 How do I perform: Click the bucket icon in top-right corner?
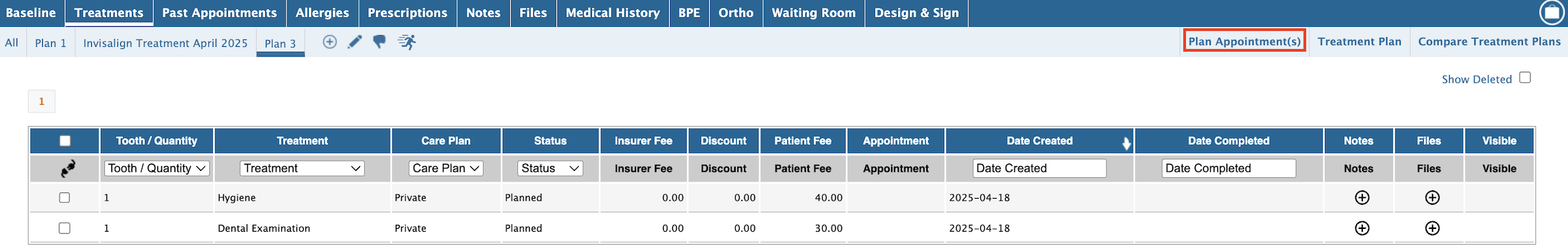click(x=1551, y=12)
